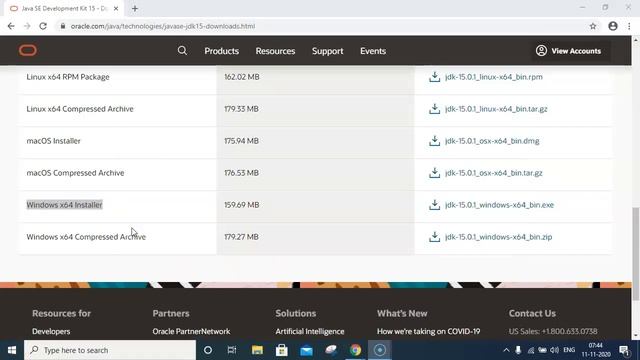Click the Oracle logo icon

[x=28, y=51]
